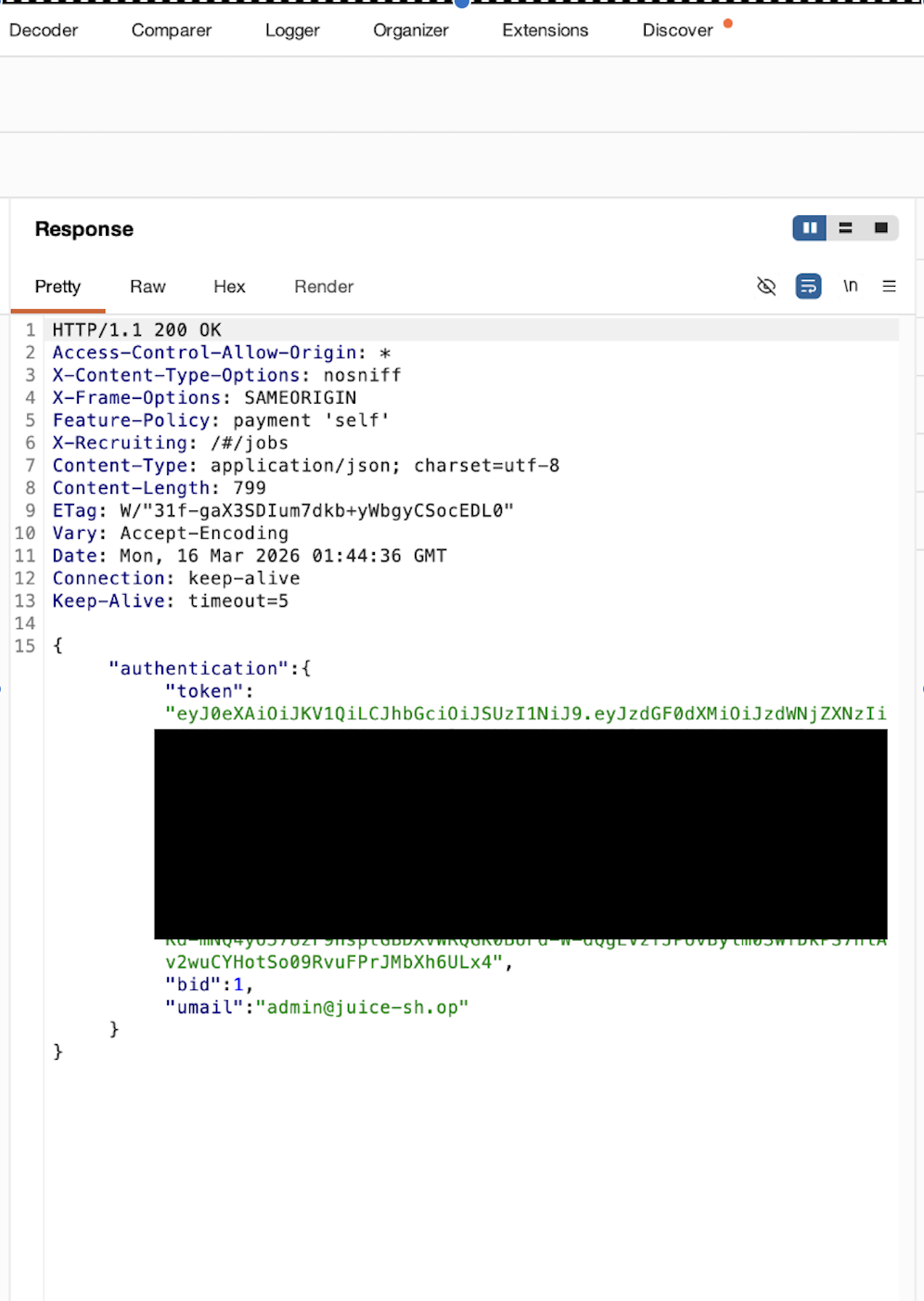Click the SAMEORIGIN value

[x=300, y=398]
